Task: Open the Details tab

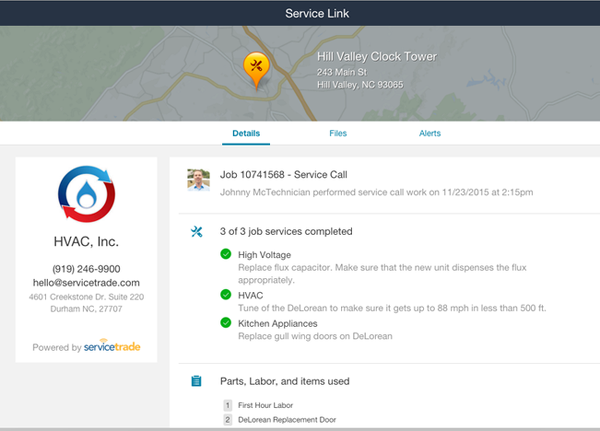Action: [x=246, y=133]
